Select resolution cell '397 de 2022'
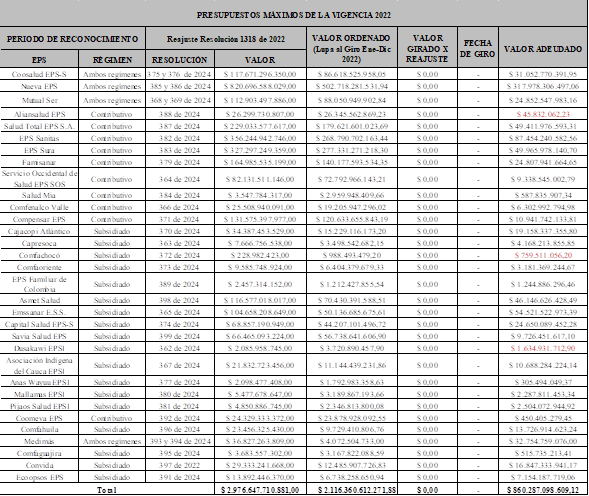Viewport: 589px width, 496px height. (180, 466)
